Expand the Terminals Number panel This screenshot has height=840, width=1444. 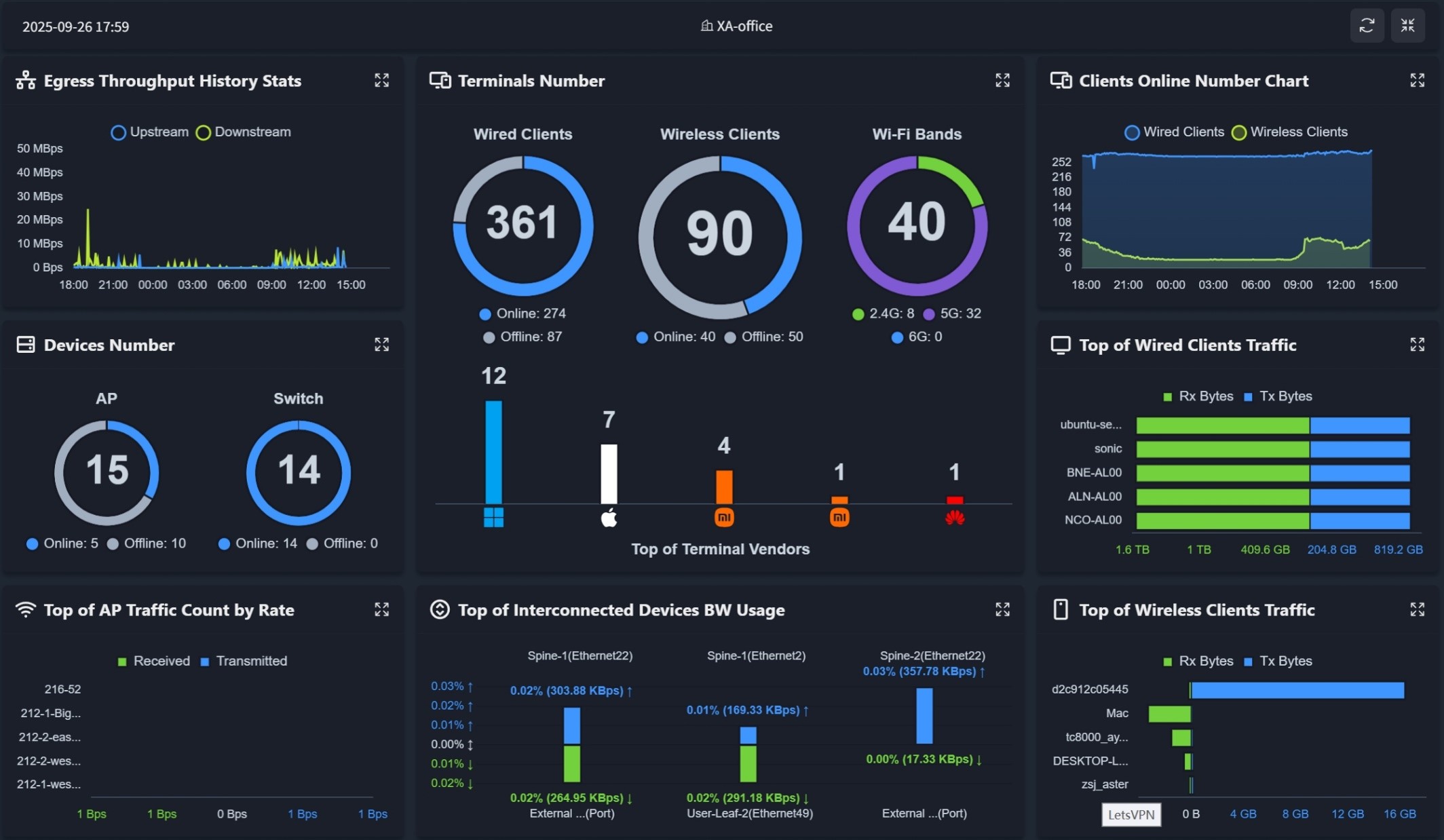tap(1003, 80)
